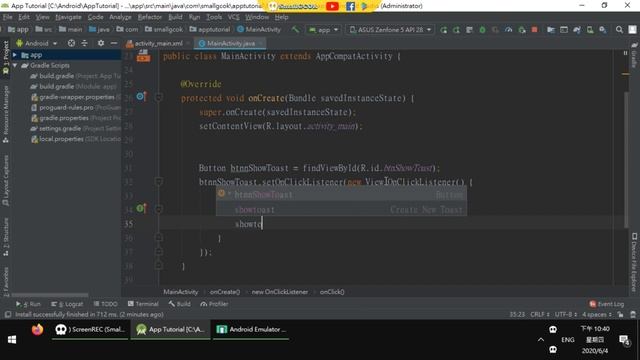Screen dimensions: 640x360
Task: Click the override gutter icon on line 26
Action: tap(141, 97)
